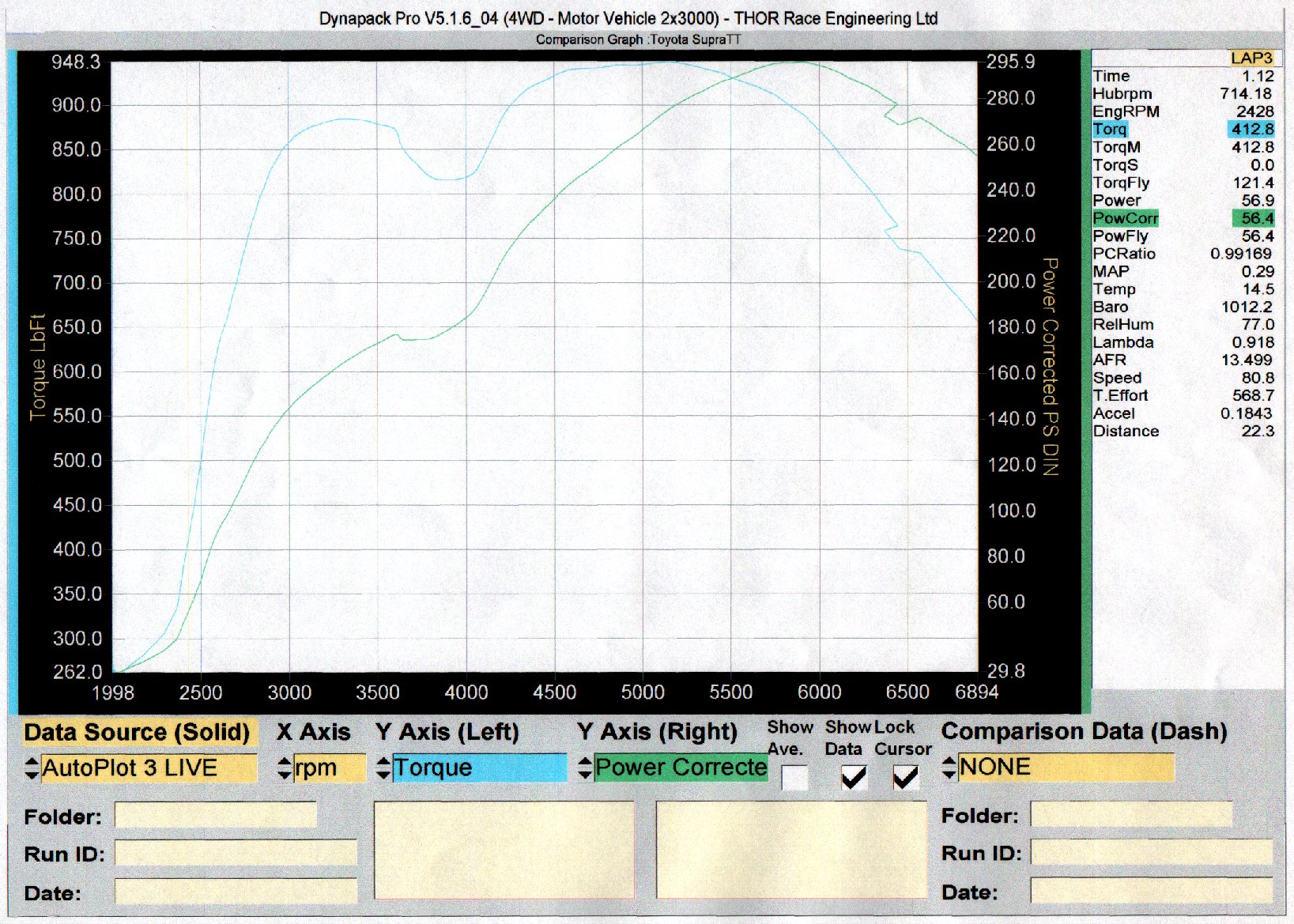This screenshot has width=1294, height=924.
Task: Uncheck the Show Data checkbox
Action: pos(854,779)
